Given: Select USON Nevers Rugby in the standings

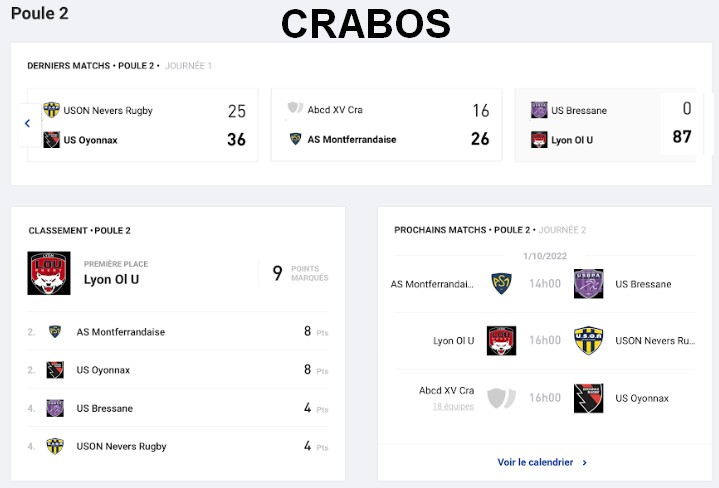Looking at the screenshot, I should [121, 446].
